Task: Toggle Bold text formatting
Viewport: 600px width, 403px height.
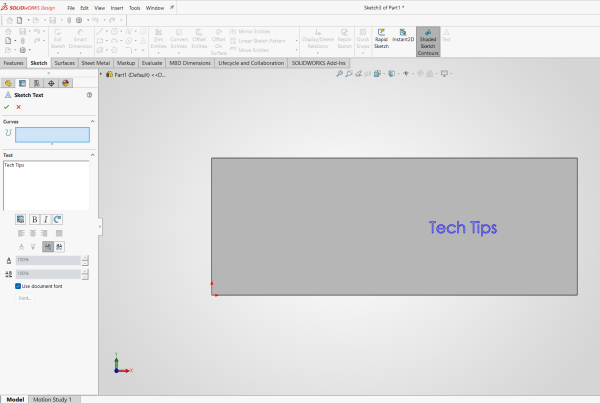Action: click(x=34, y=219)
